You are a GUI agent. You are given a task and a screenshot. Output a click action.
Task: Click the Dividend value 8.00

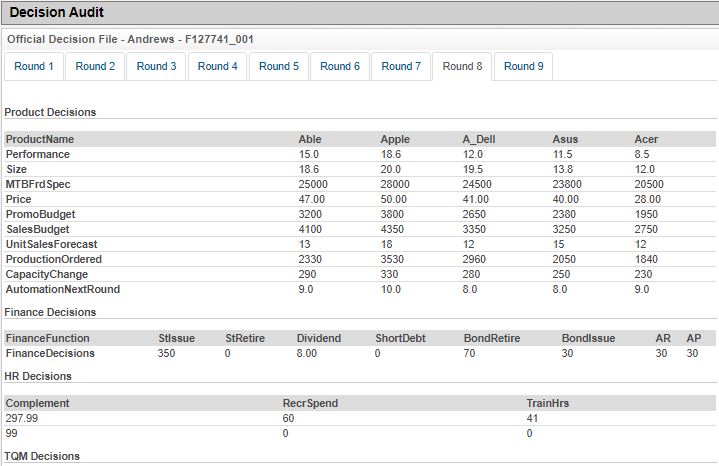pos(307,353)
